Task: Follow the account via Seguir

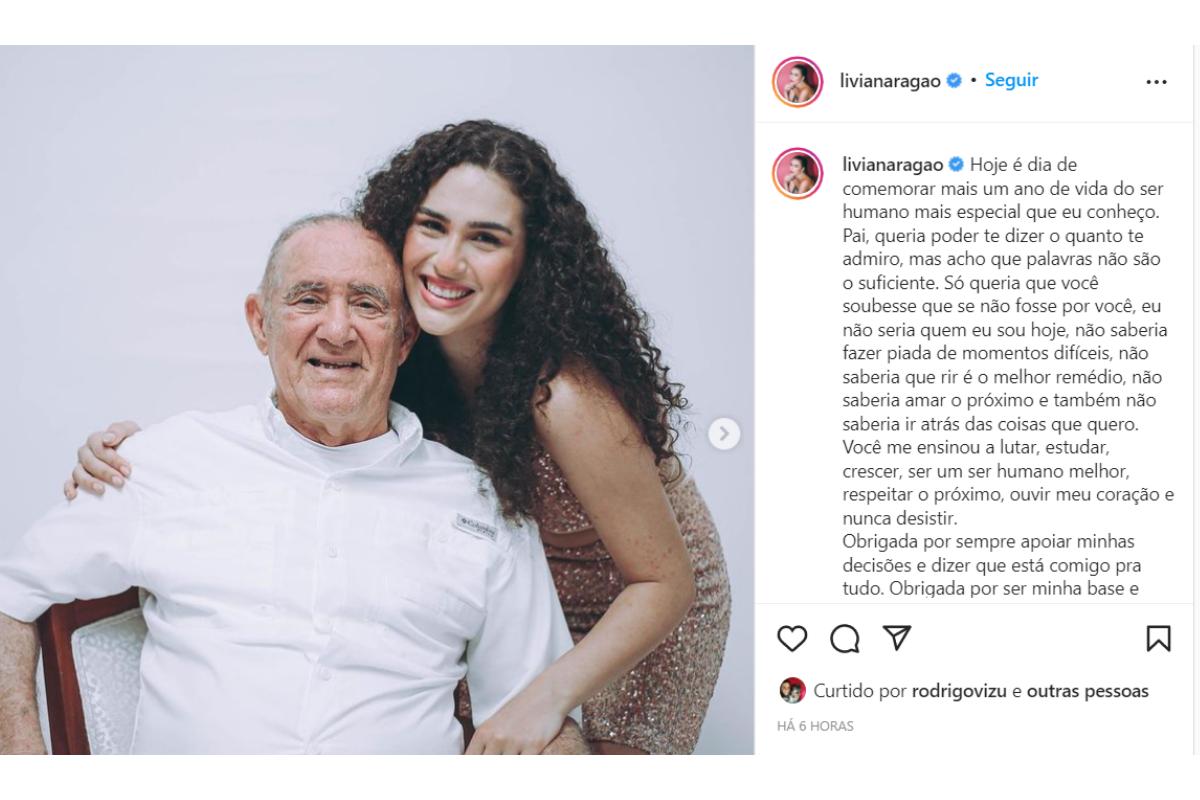Action: tap(1011, 81)
